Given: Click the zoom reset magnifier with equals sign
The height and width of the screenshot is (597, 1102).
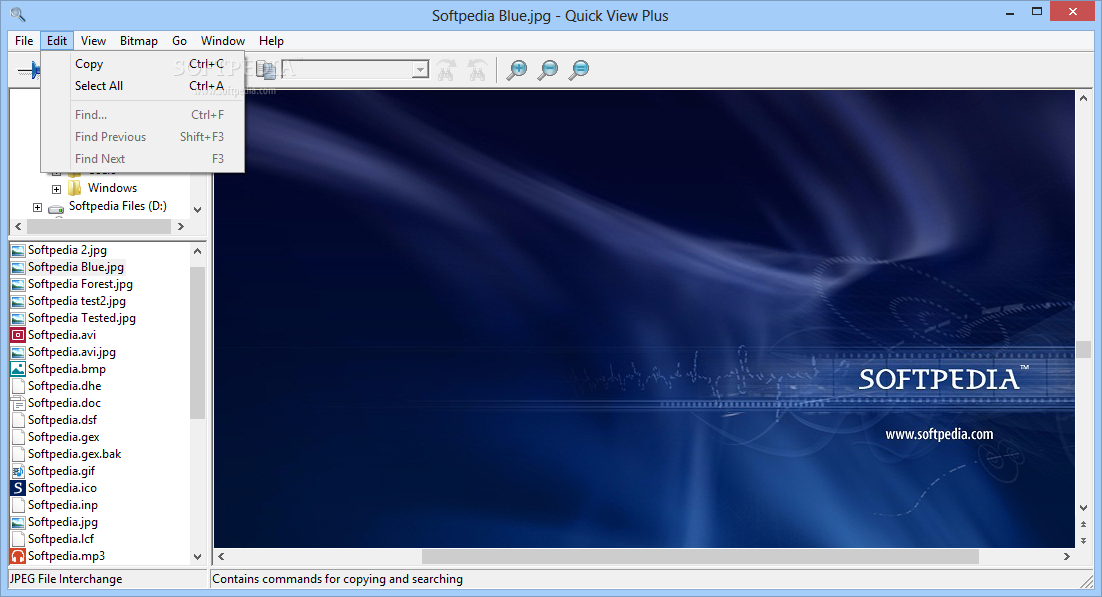Looking at the screenshot, I should (x=578, y=70).
